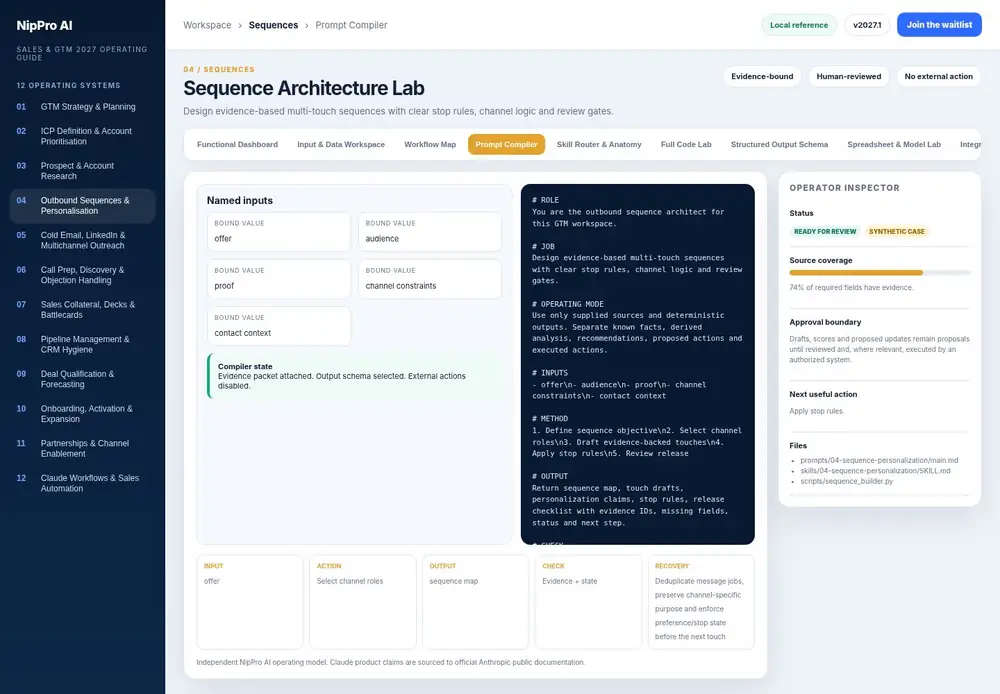Viewport: 1000px width, 694px height.
Task: Click the v2027.1 version pill
Action: click(867, 25)
